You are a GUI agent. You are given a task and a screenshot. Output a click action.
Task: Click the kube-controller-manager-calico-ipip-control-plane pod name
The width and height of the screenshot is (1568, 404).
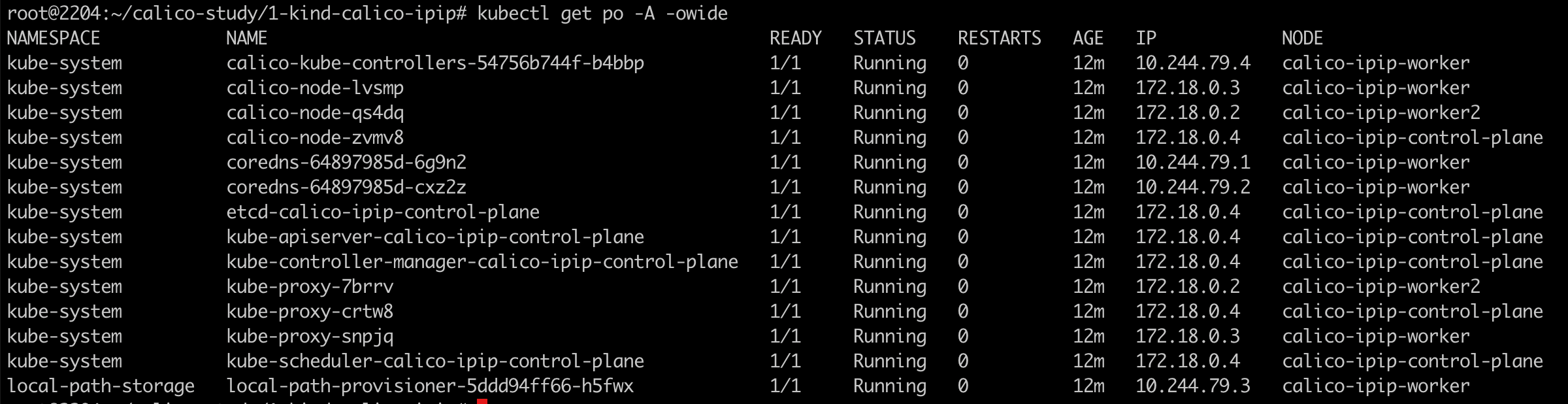(482, 262)
